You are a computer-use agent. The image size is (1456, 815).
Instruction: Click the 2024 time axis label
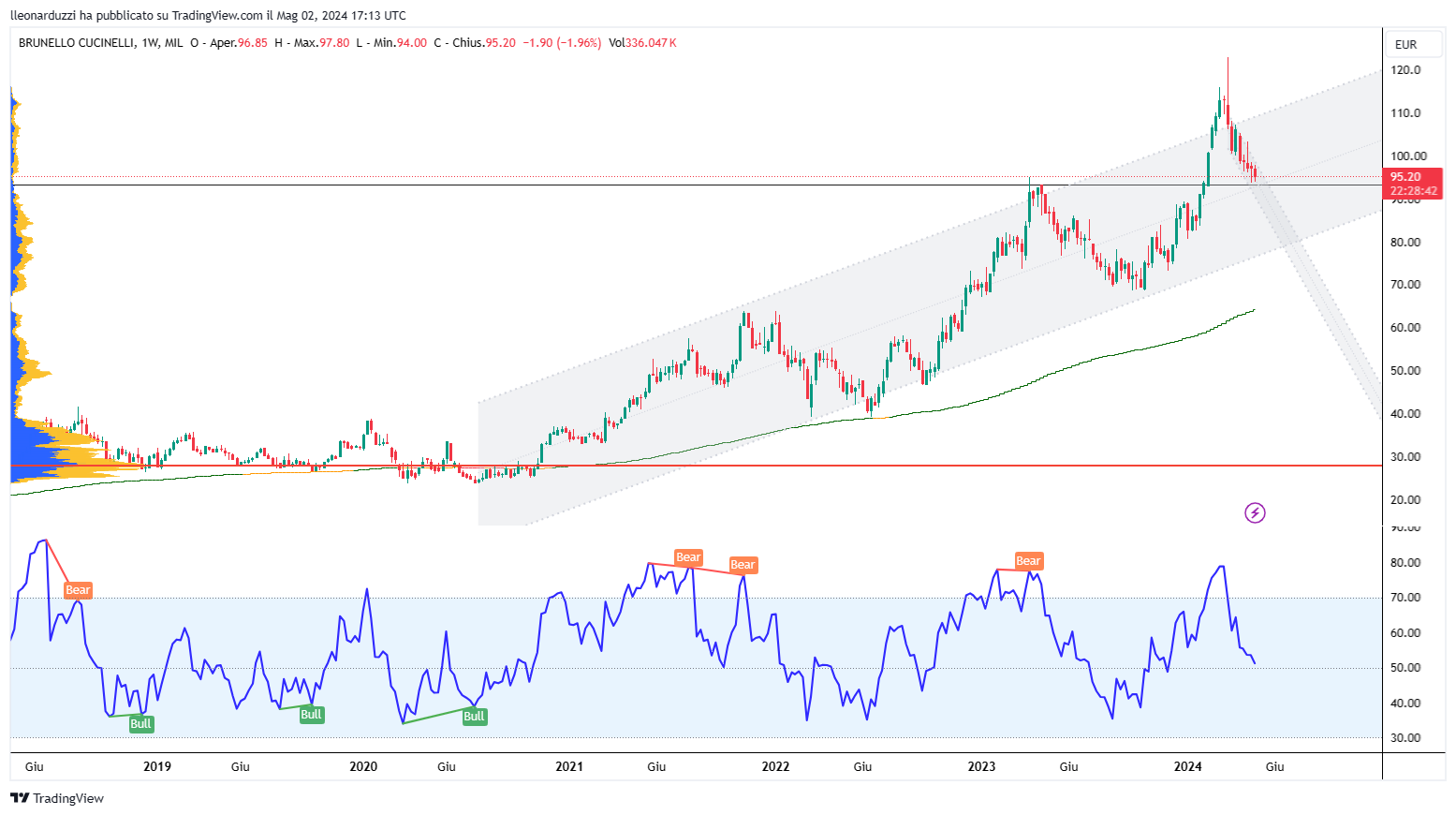tap(1188, 766)
